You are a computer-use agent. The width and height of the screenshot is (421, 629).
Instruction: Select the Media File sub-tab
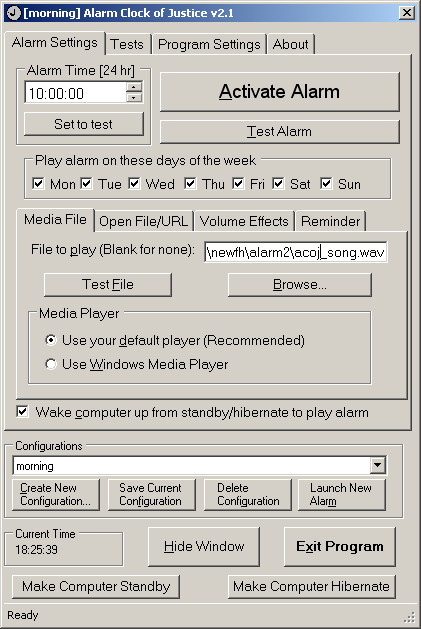[x=55, y=220]
